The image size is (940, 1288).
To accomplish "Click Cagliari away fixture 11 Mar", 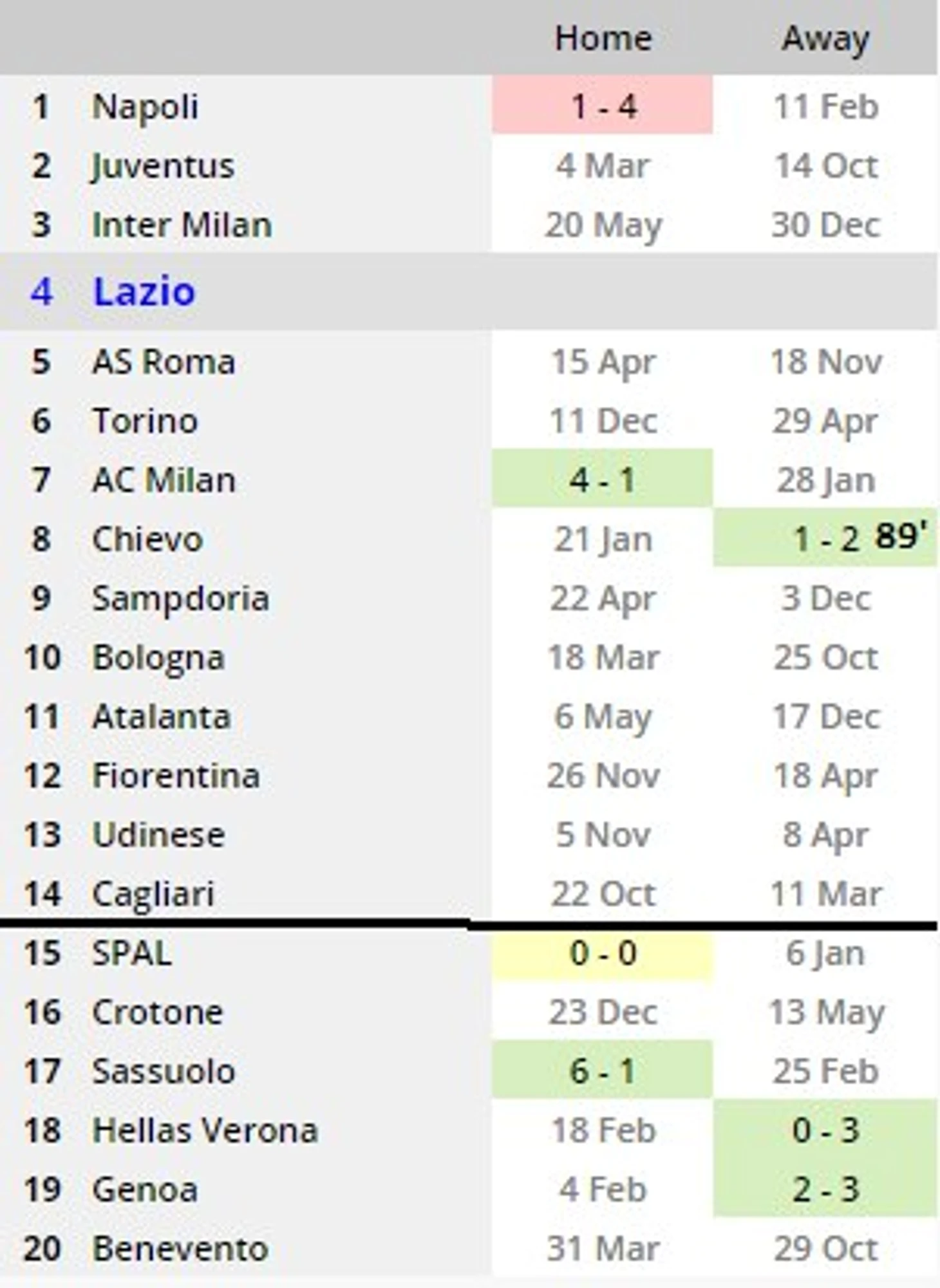I will (826, 893).
